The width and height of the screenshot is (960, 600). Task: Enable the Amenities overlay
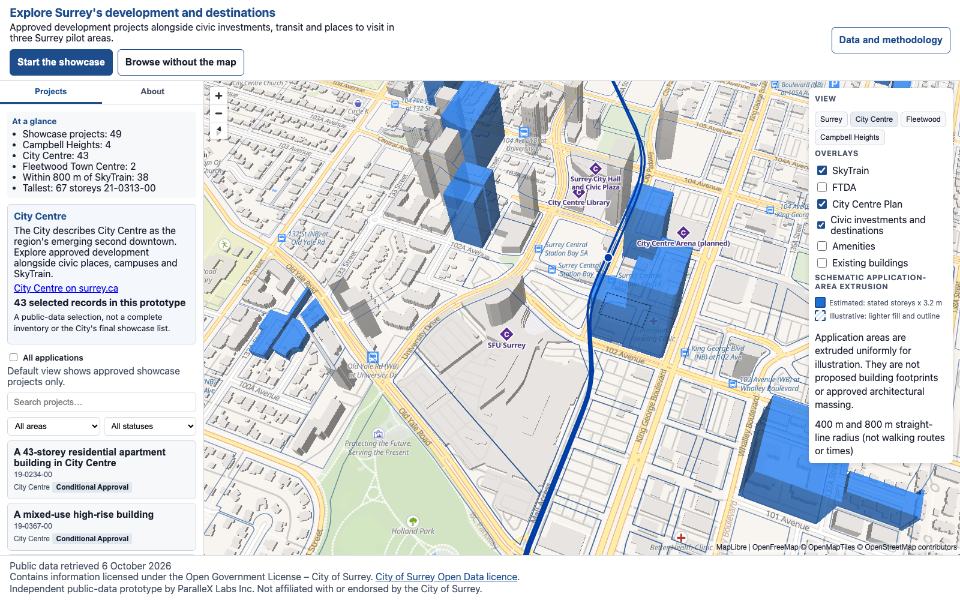tap(822, 246)
